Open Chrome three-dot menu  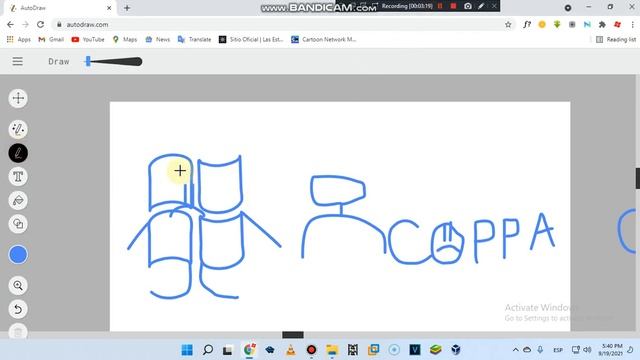coord(632,24)
